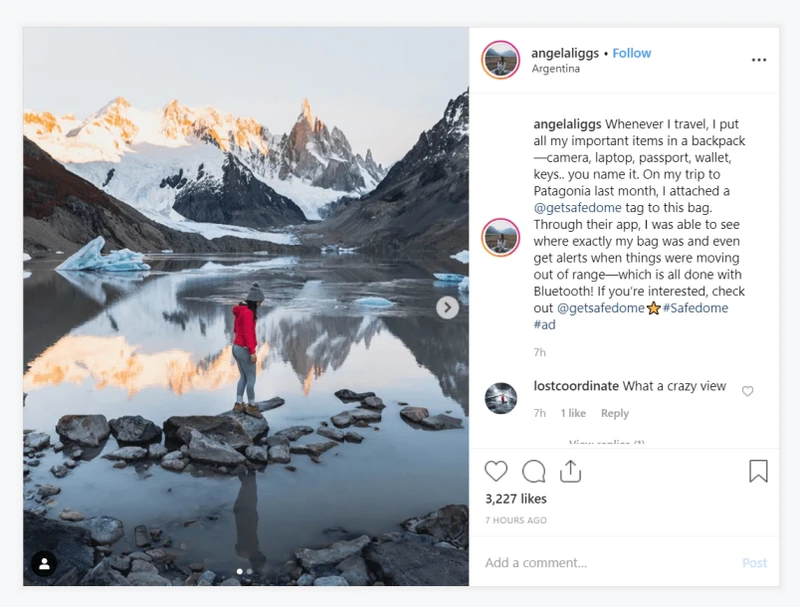The image size is (800, 607).
Task: Open lostcoordinate's avatar thumbnail
Action: click(501, 398)
